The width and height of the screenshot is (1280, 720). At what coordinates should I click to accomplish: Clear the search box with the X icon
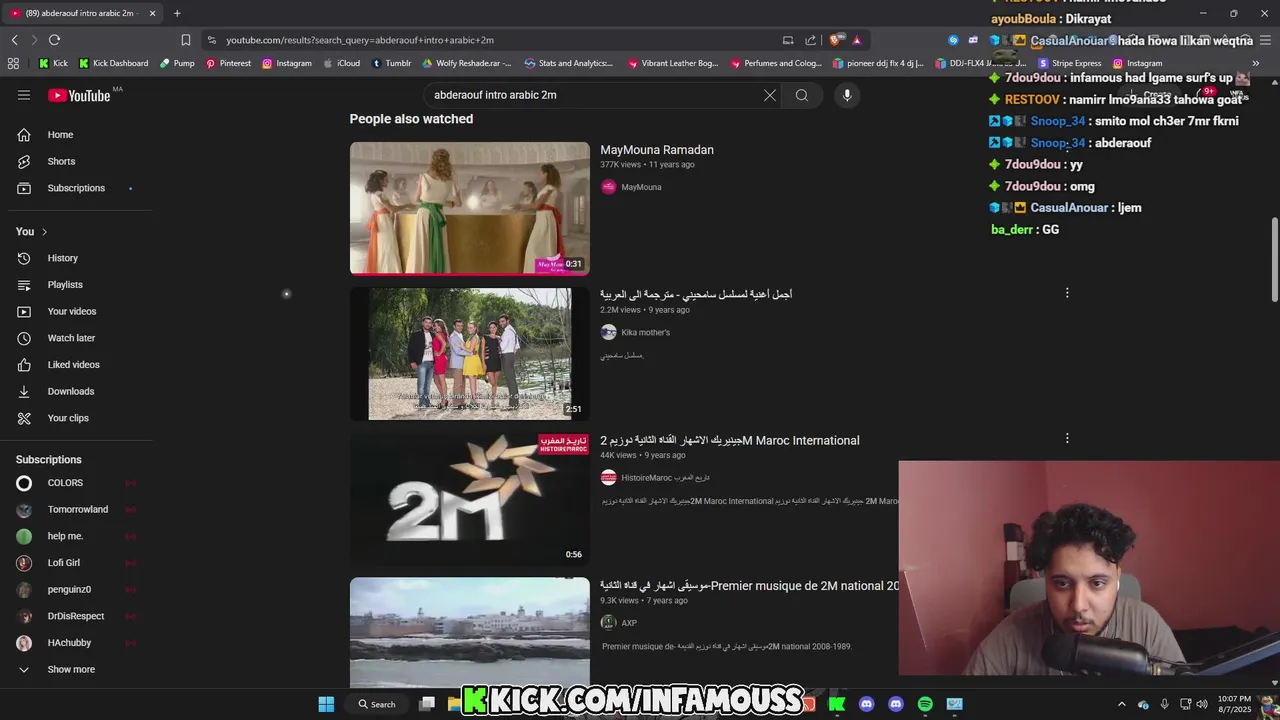(770, 95)
